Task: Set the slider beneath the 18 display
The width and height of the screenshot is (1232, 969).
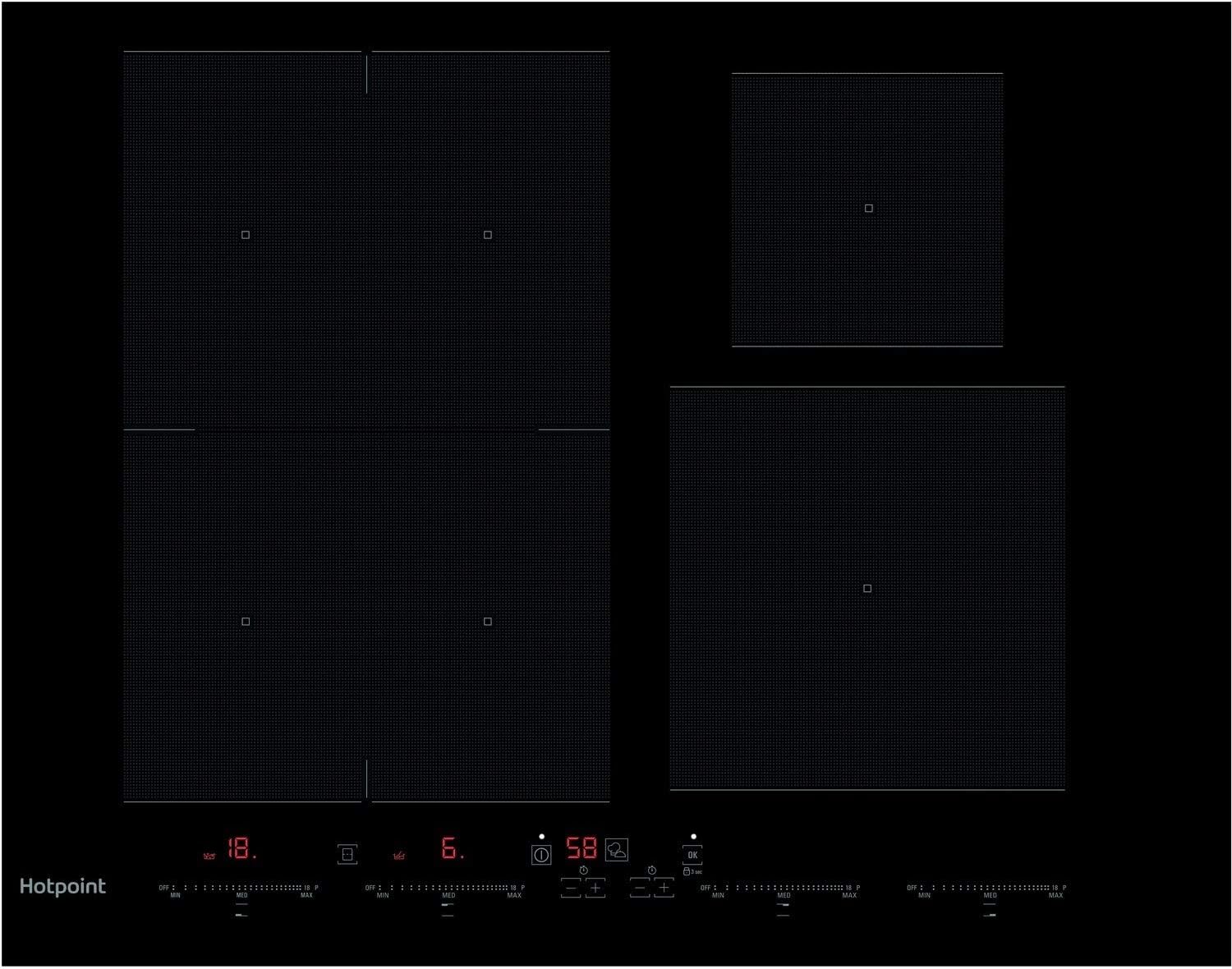Action: [238, 888]
